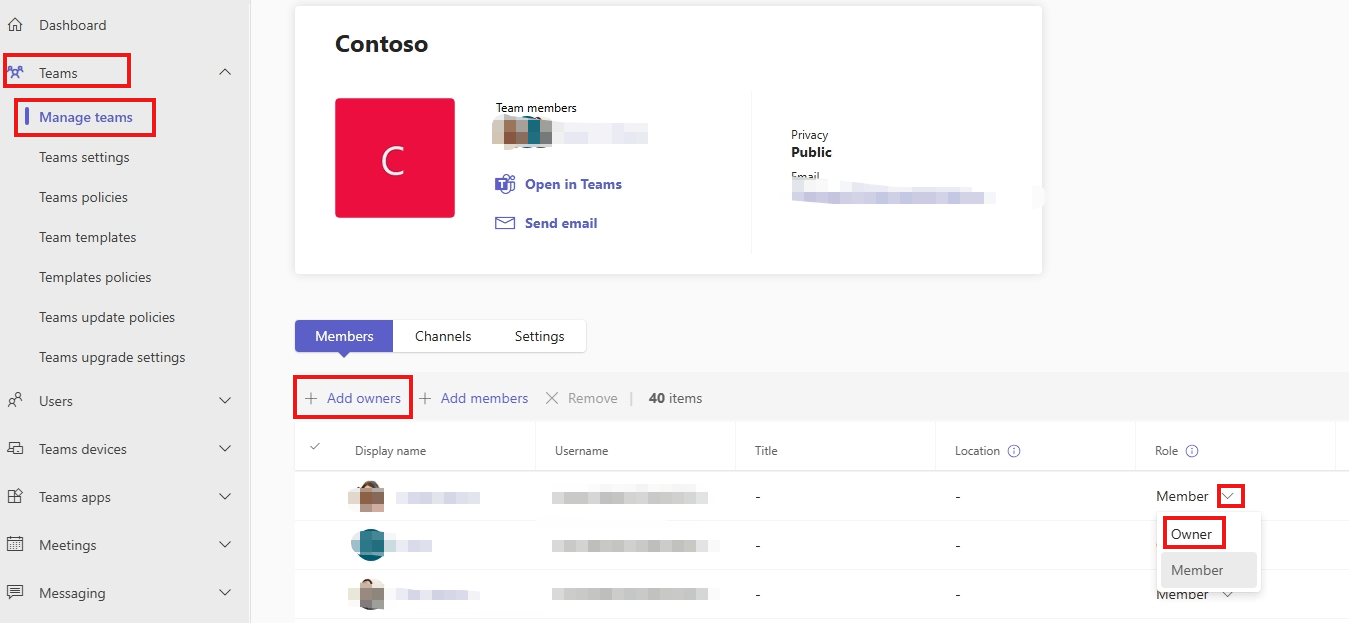
Task: Click the Open in Teams link
Action: (573, 184)
